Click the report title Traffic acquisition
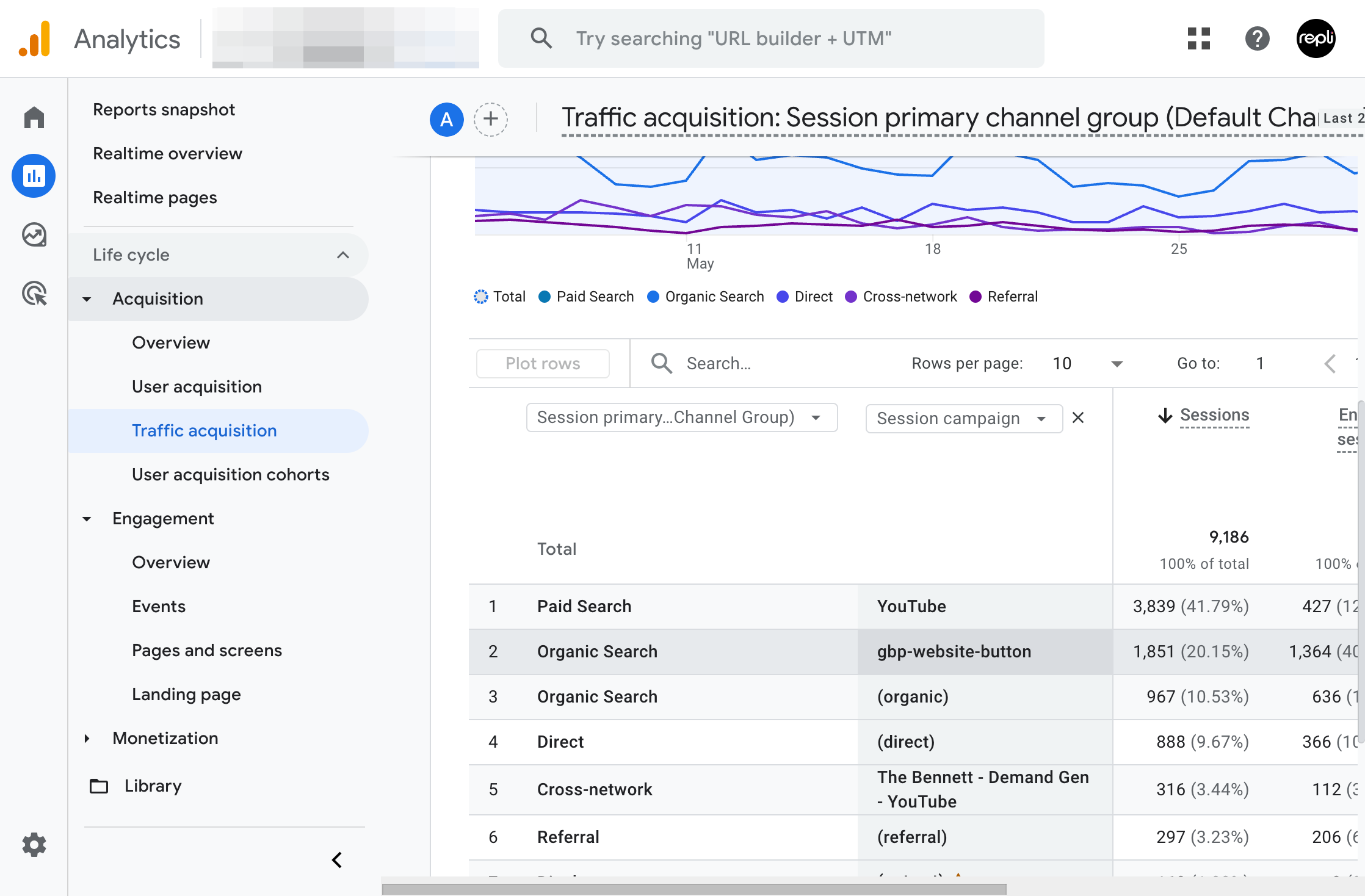Screen dimensions: 1365x896 click(939, 118)
